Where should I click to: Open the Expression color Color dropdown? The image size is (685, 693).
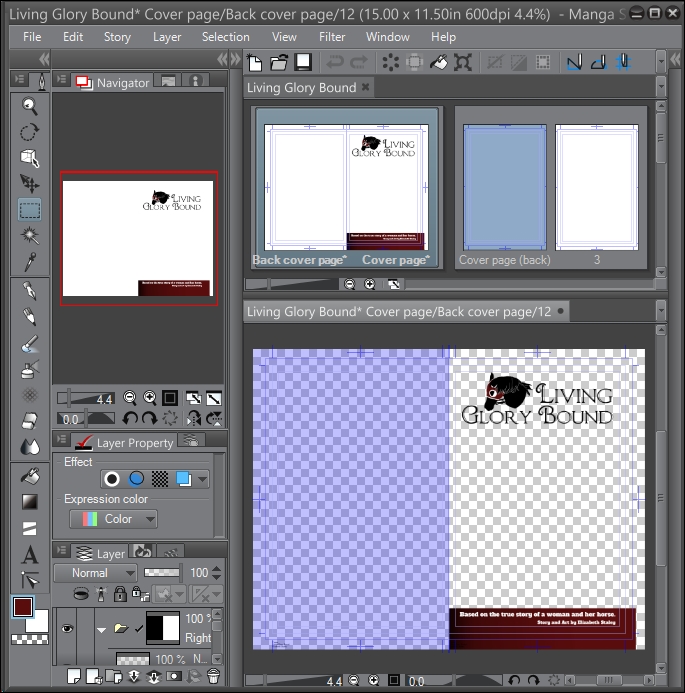coord(113,519)
